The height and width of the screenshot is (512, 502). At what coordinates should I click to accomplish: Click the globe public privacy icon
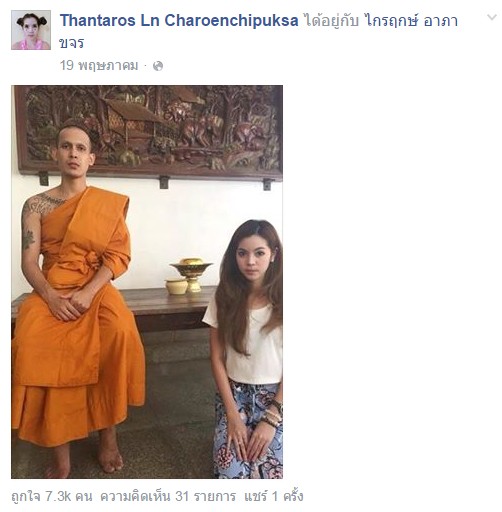[158, 66]
